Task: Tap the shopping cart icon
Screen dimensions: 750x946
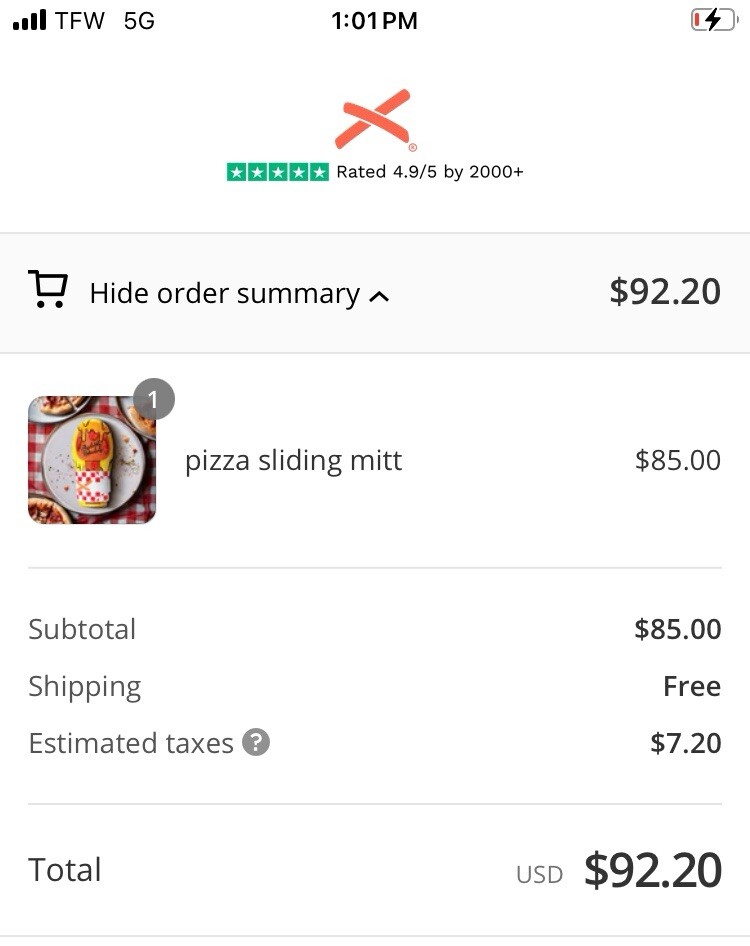Action: (47, 290)
